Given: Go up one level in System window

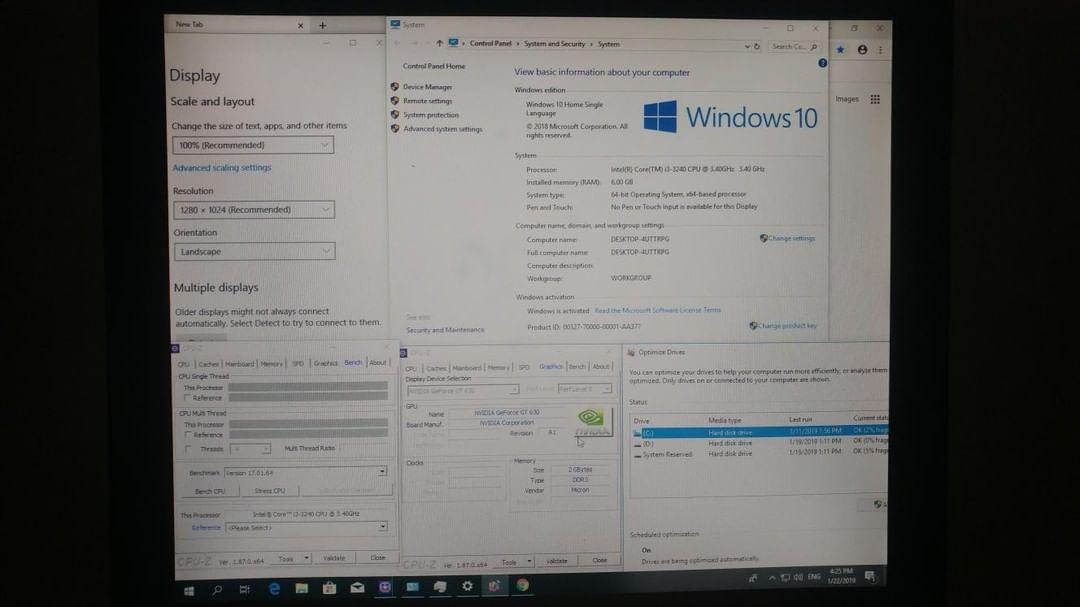Looking at the screenshot, I should (439, 43).
